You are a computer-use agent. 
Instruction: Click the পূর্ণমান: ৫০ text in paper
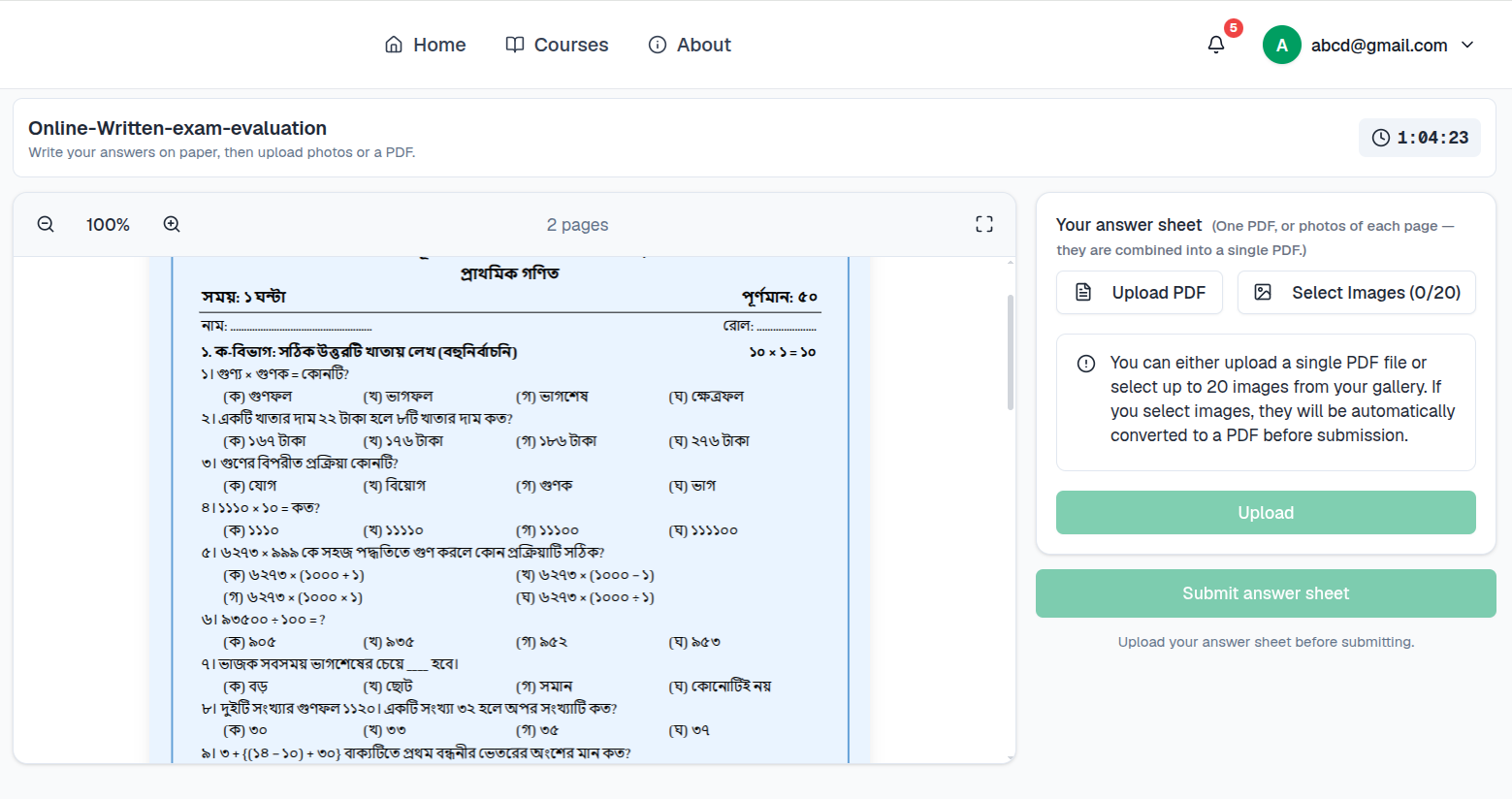click(x=780, y=297)
